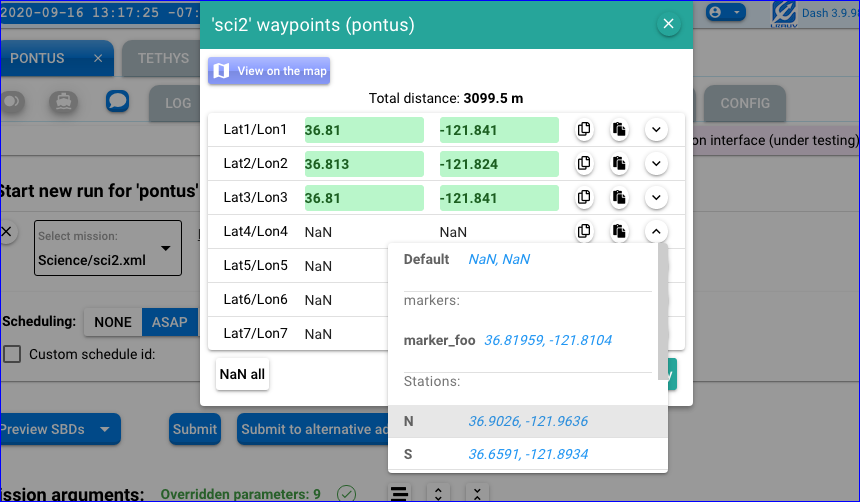
Task: Click the overridden parameters checkmark icon
Action: pyautogui.click(x=346, y=493)
